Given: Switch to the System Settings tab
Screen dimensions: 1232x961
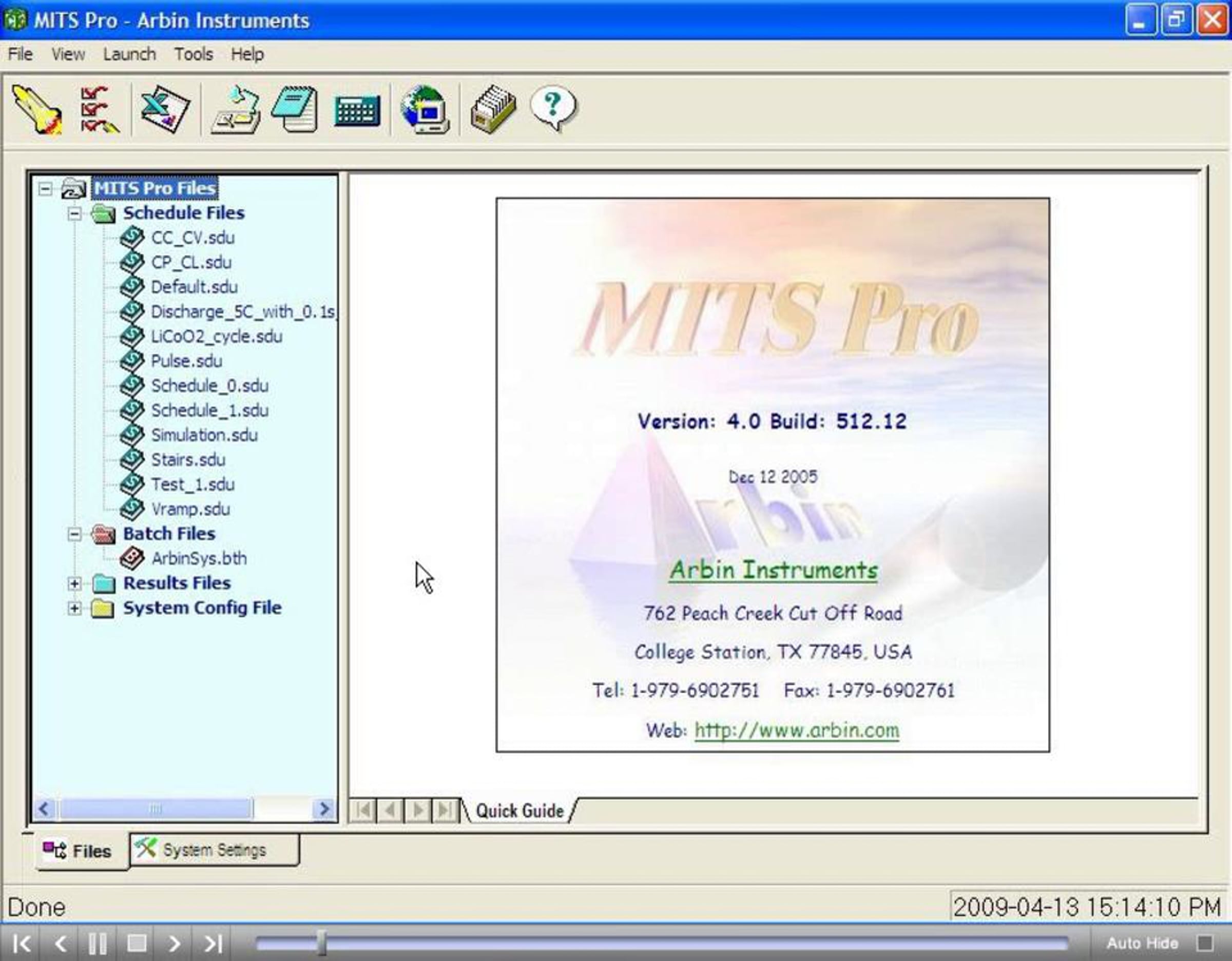Looking at the screenshot, I should coord(214,850).
